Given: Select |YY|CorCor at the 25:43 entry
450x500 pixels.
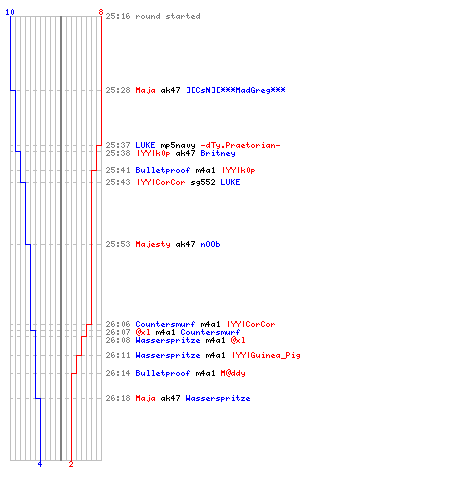Looking at the screenshot, I should (161, 182).
